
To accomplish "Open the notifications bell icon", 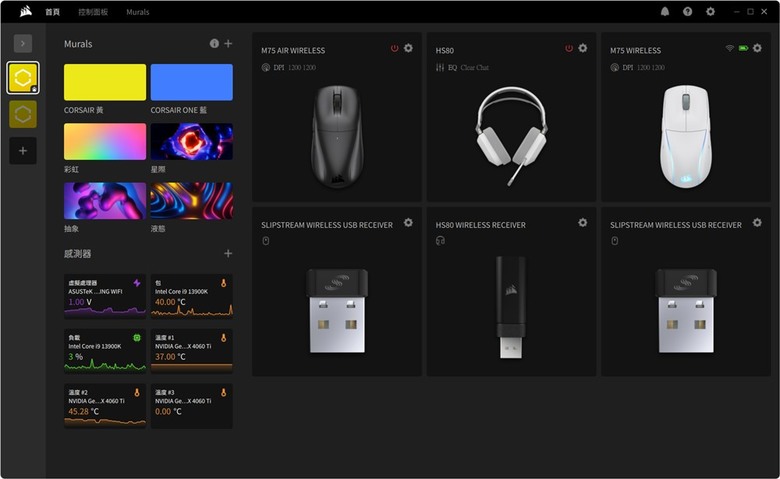I will pyautogui.click(x=665, y=11).
